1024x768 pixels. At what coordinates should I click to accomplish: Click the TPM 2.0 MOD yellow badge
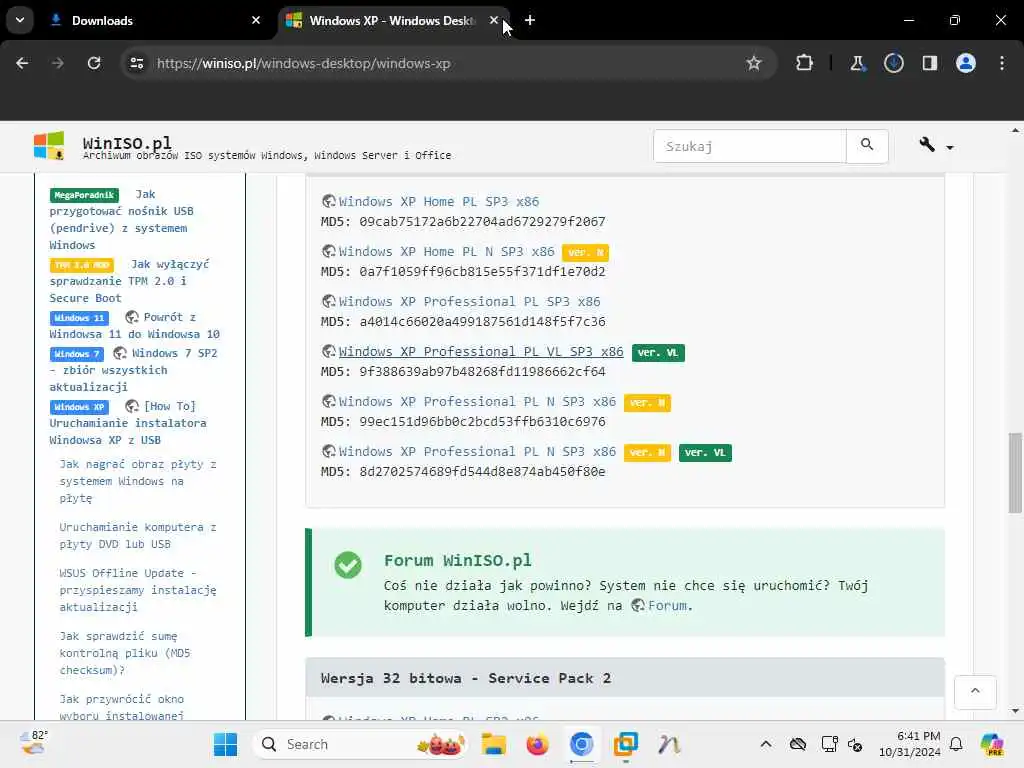point(82,264)
